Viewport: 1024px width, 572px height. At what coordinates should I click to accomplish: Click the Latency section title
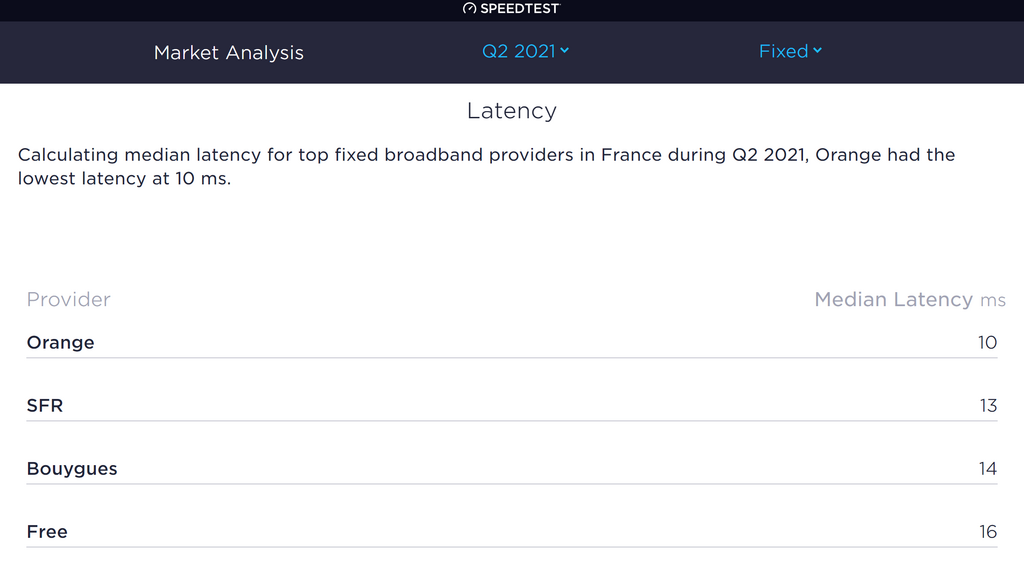(x=511, y=111)
